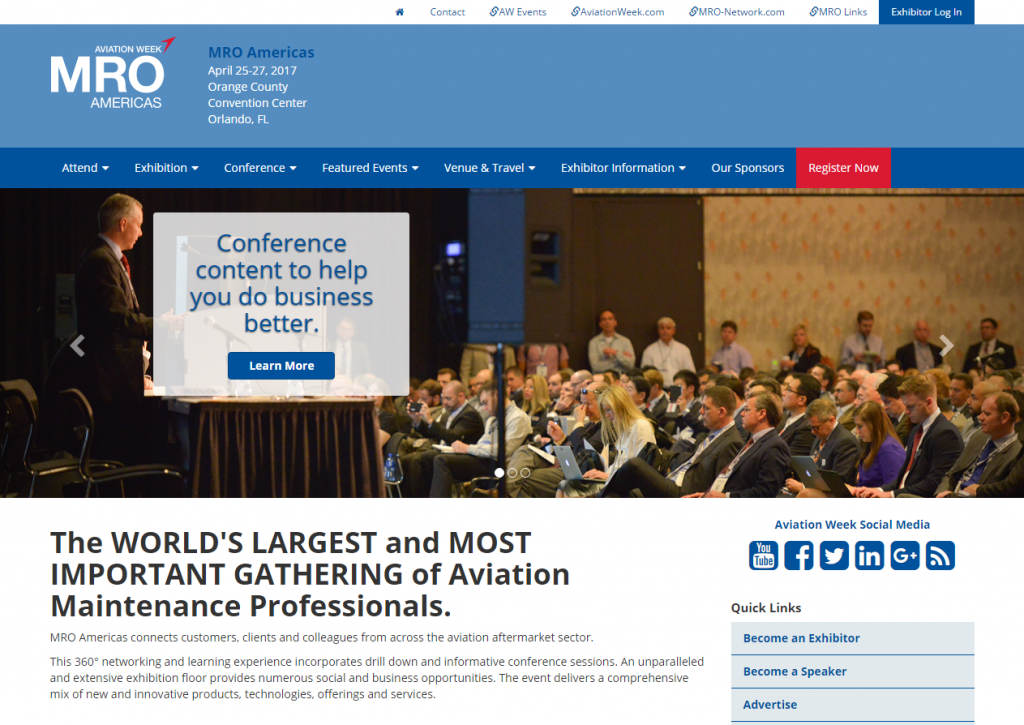
Task: Go to previous carousel slide arrow
Action: [x=78, y=345]
